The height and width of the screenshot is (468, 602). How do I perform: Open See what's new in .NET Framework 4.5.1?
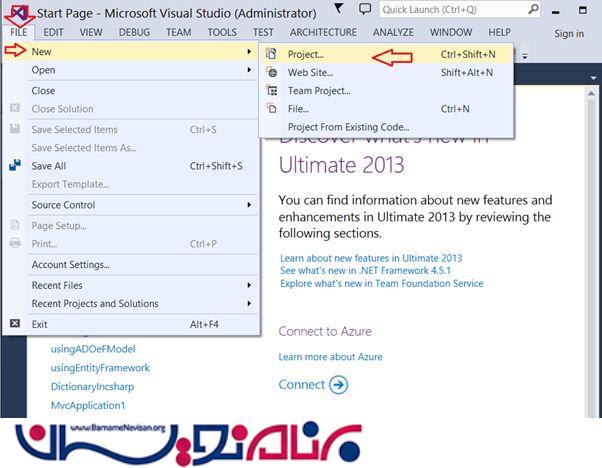(365, 271)
